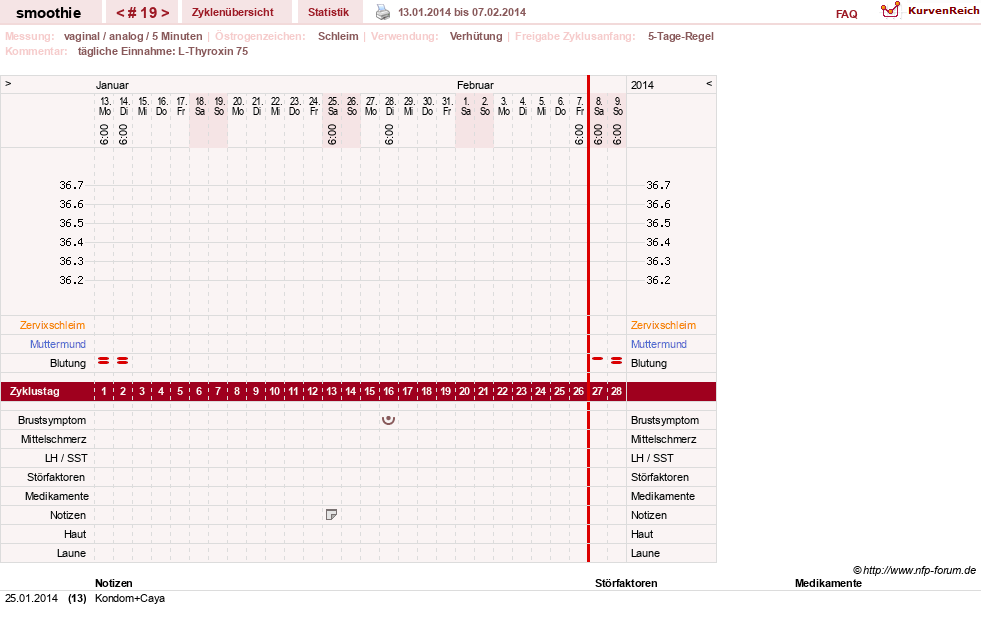The height and width of the screenshot is (622, 981).
Task: Click the left Mittelschmerz row label
Action: pos(53,439)
